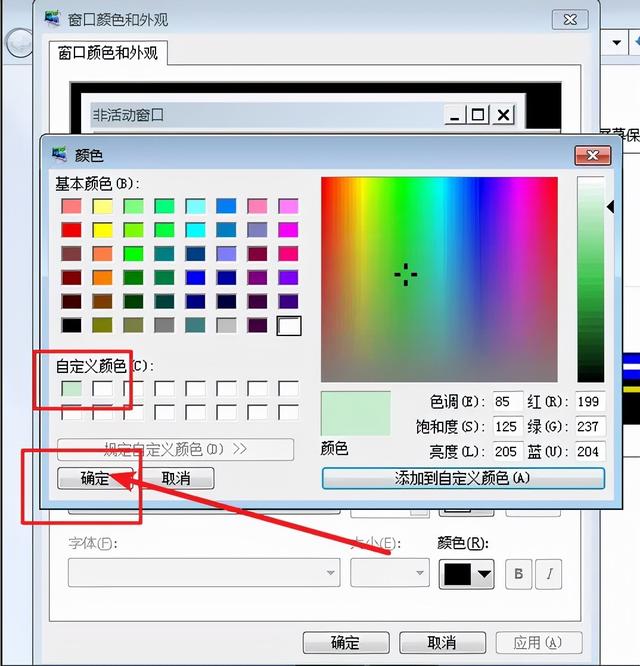Click inactive window preview maximize icon
Screen dimensions: 640x666
[x=478, y=115]
